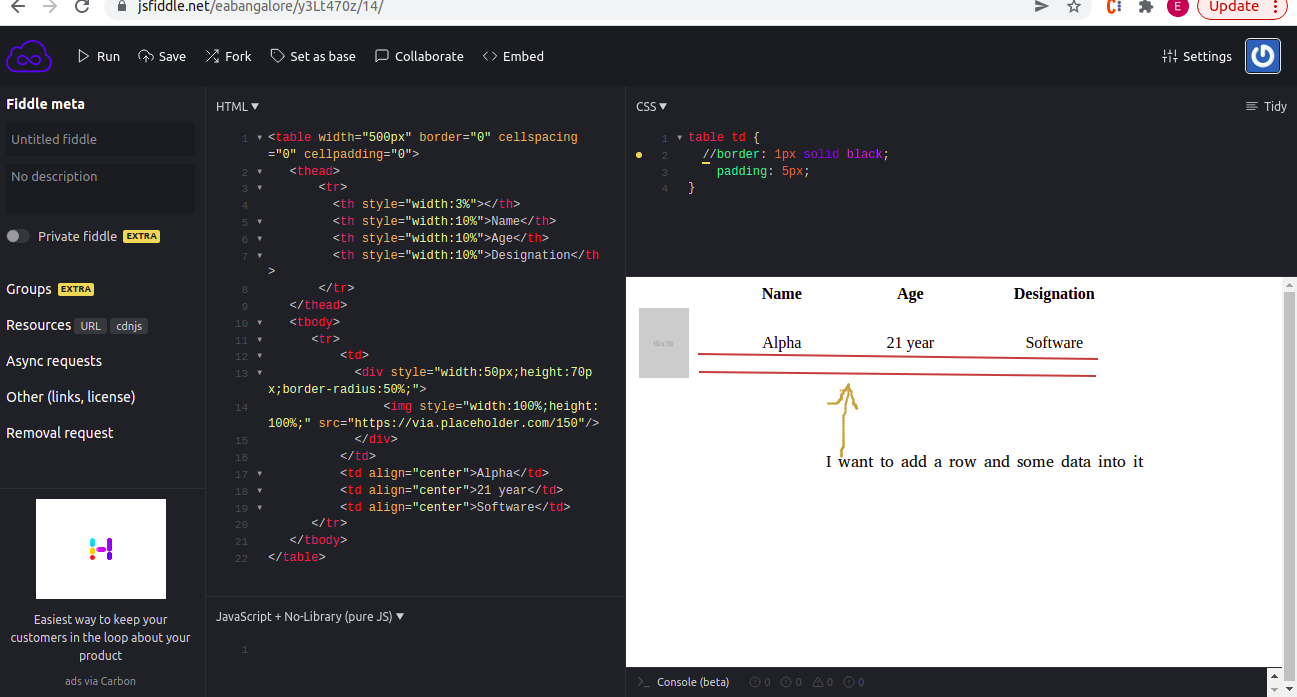Open the JavaScript + No-Library dropdown

tap(310, 616)
